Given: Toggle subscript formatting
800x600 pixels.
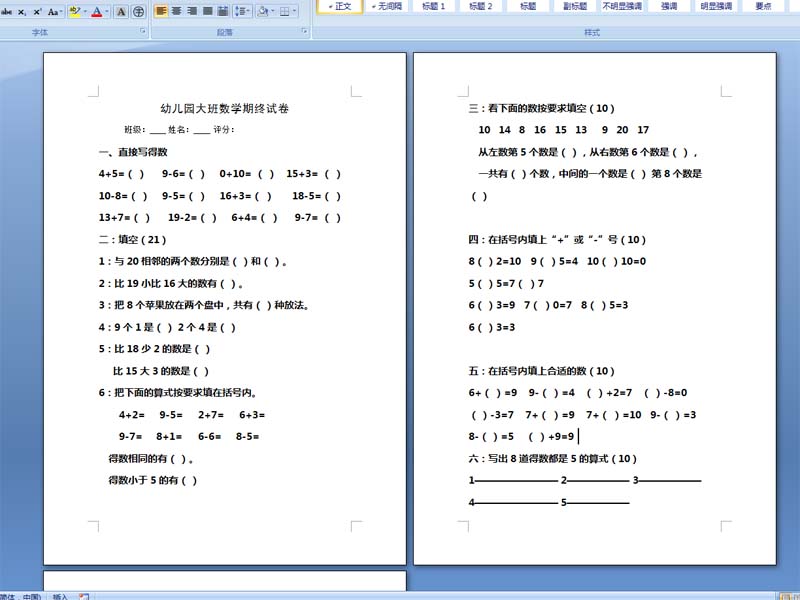Looking at the screenshot, I should point(22,11).
